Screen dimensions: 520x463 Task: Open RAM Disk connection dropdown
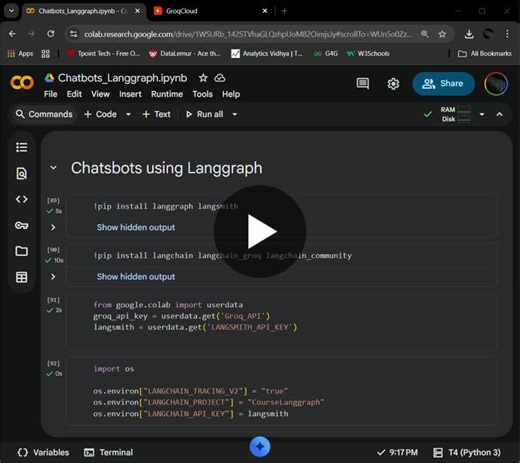pyautogui.click(x=482, y=114)
